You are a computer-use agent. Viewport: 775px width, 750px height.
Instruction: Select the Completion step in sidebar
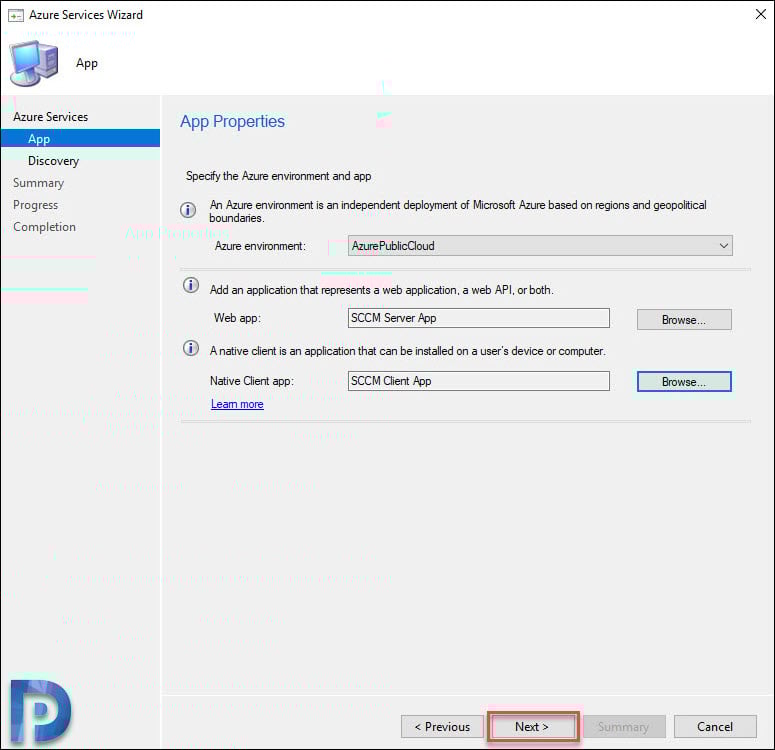coord(44,227)
